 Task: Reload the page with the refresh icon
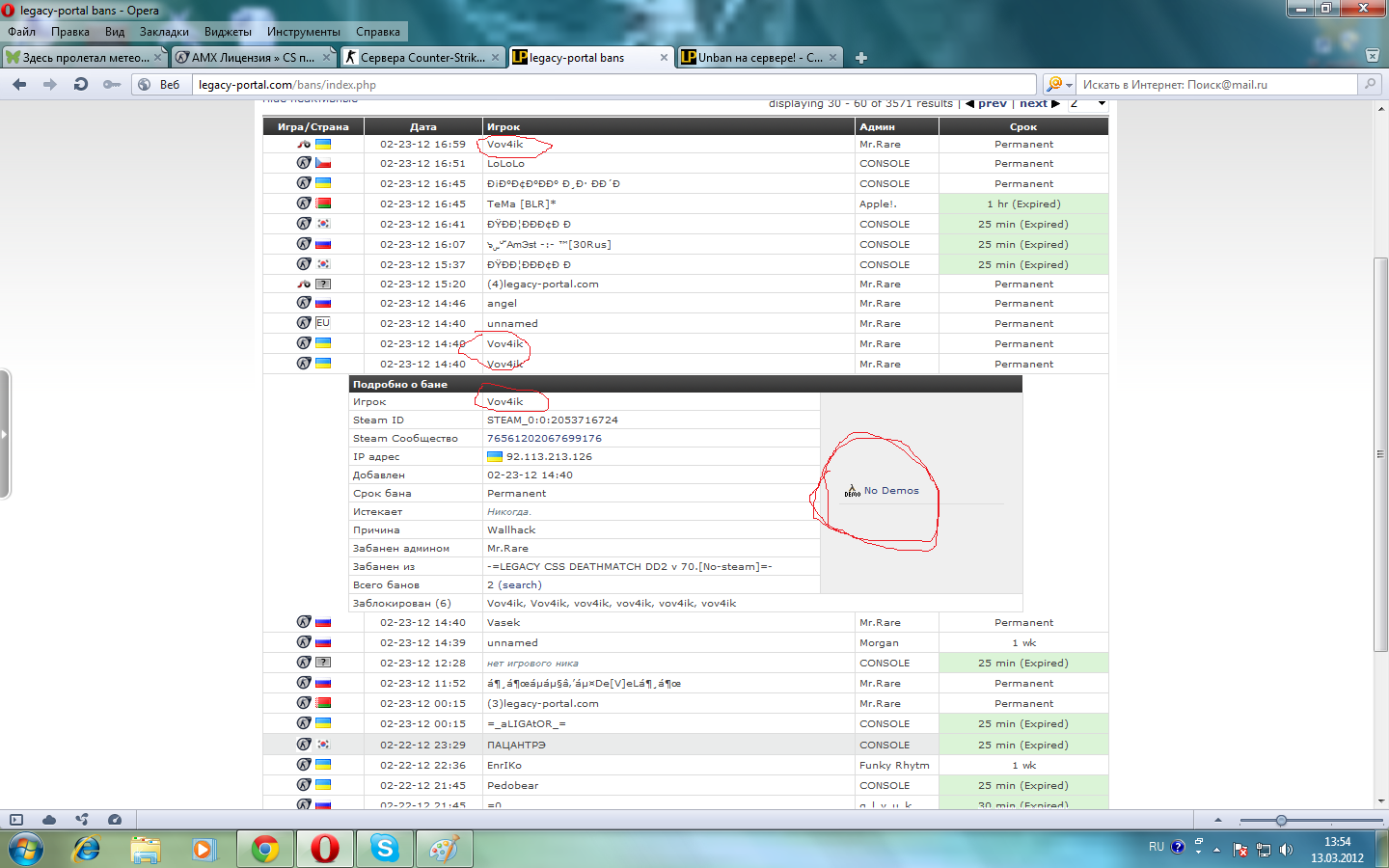point(81,85)
